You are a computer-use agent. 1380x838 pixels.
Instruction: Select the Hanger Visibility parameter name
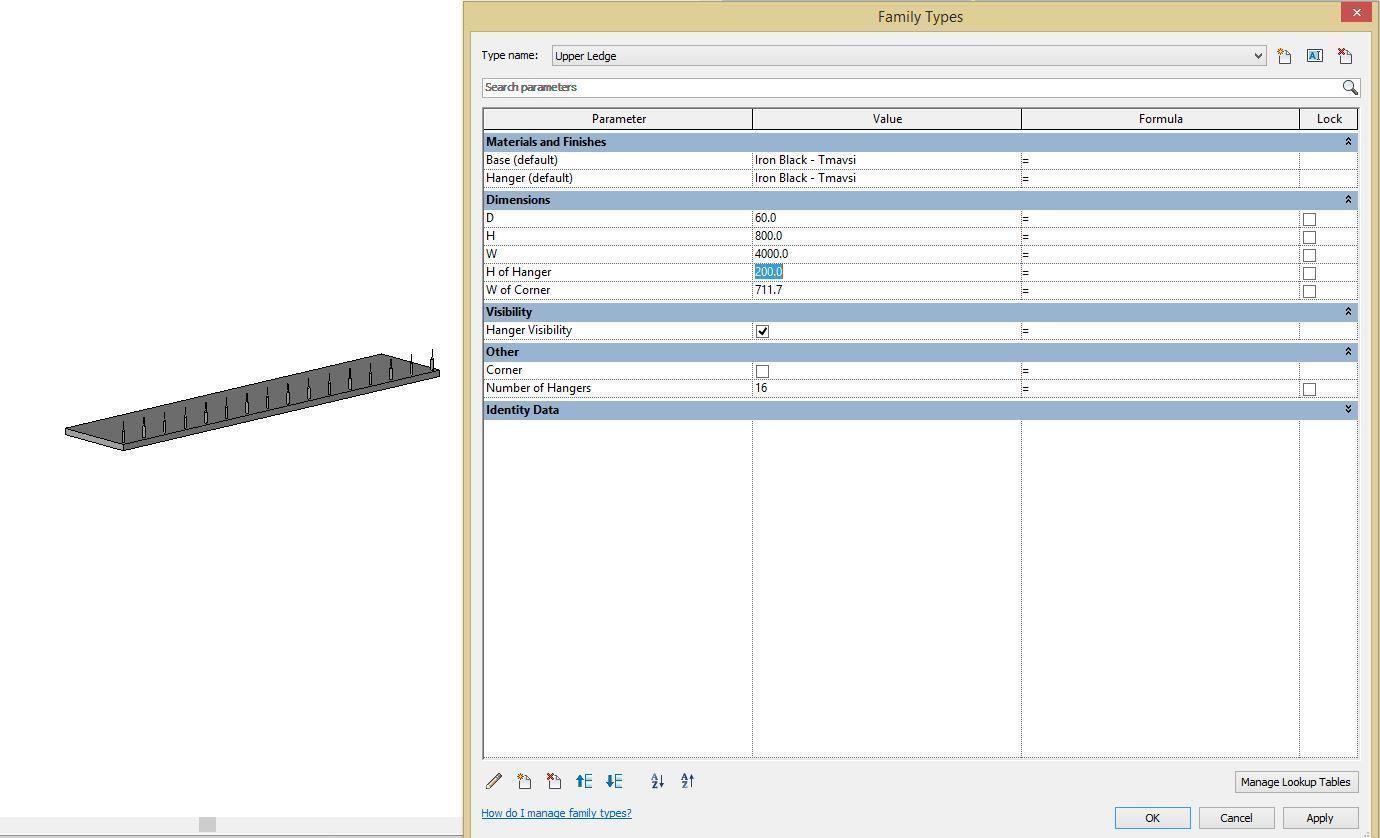(x=529, y=330)
